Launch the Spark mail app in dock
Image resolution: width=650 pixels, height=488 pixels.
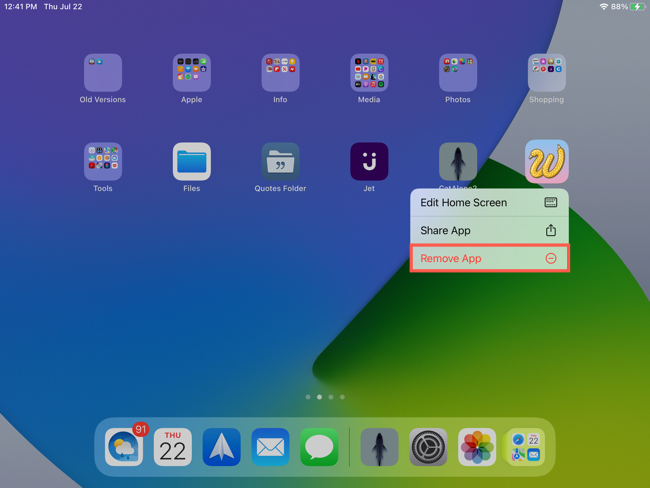(221, 447)
